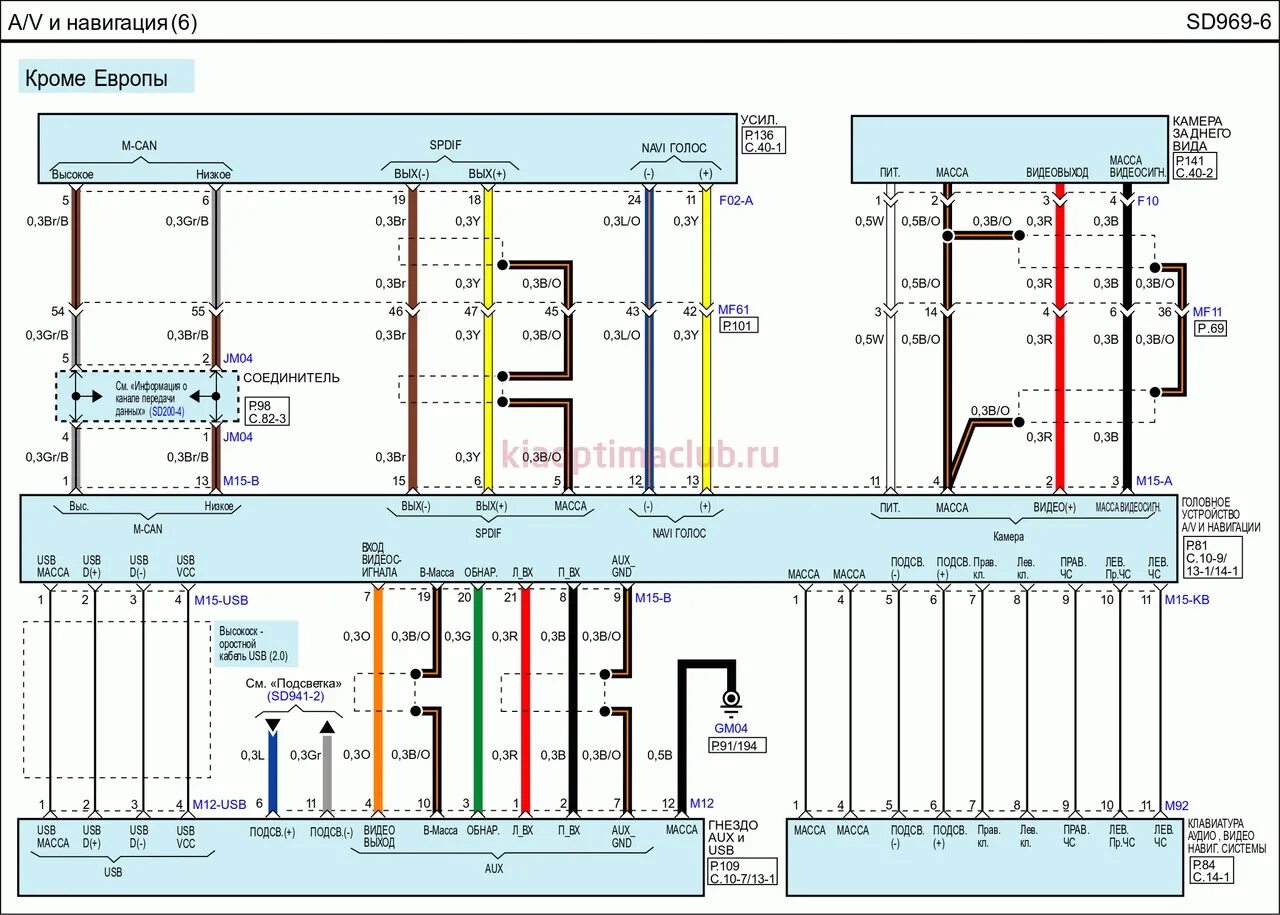Click the wire label 0,3Gr
Viewport: 1280px width, 915px height.
[305, 755]
